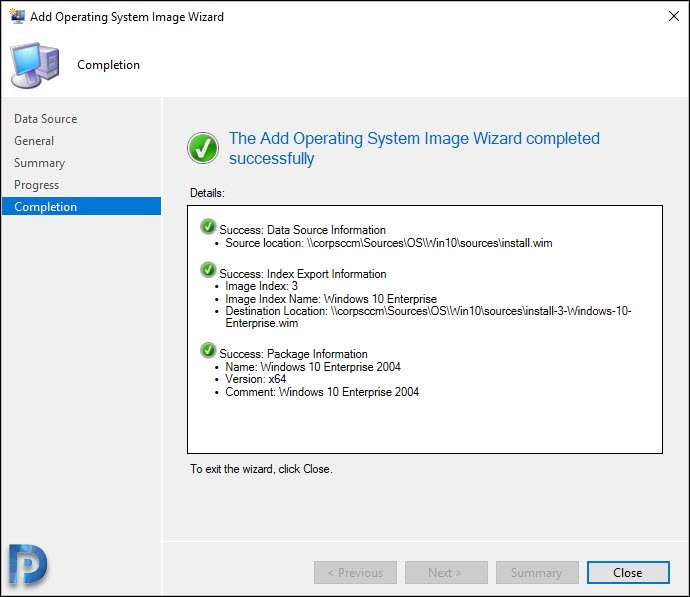Go to the Progress step in sidebar
The image size is (690, 597).
(x=37, y=185)
